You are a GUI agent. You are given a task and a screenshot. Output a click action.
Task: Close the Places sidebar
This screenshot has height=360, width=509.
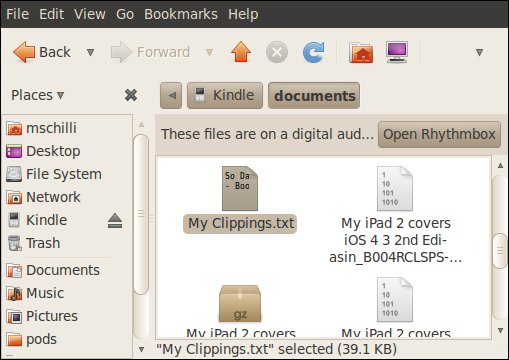tap(131, 95)
